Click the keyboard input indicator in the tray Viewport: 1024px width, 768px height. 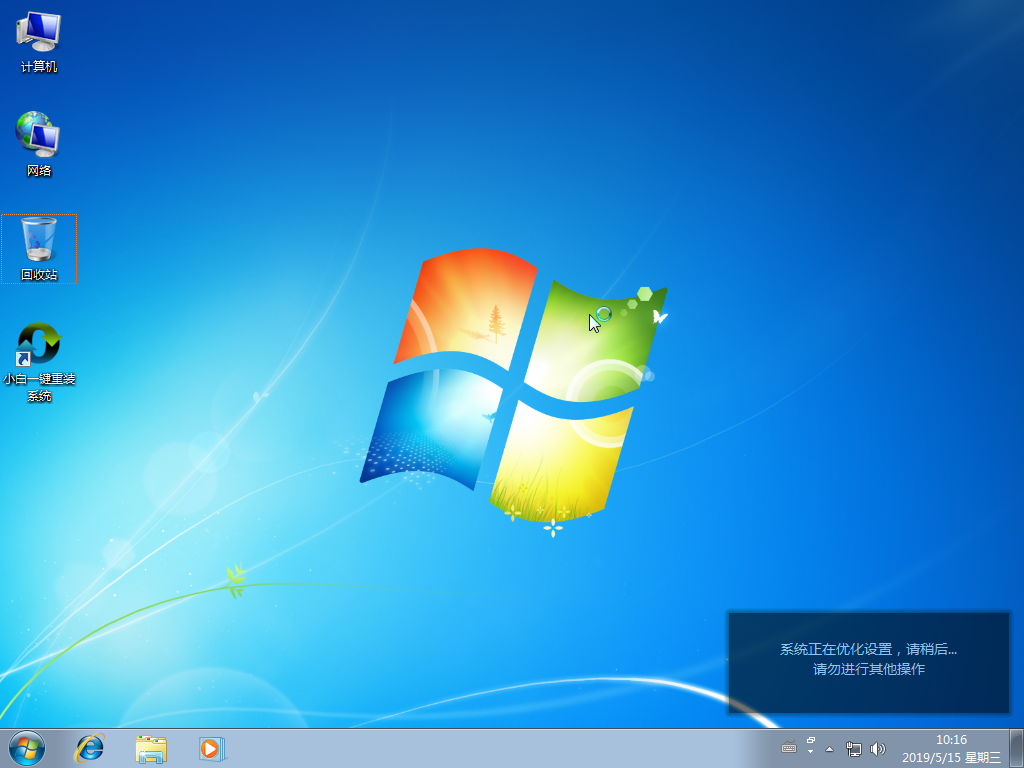click(x=790, y=748)
